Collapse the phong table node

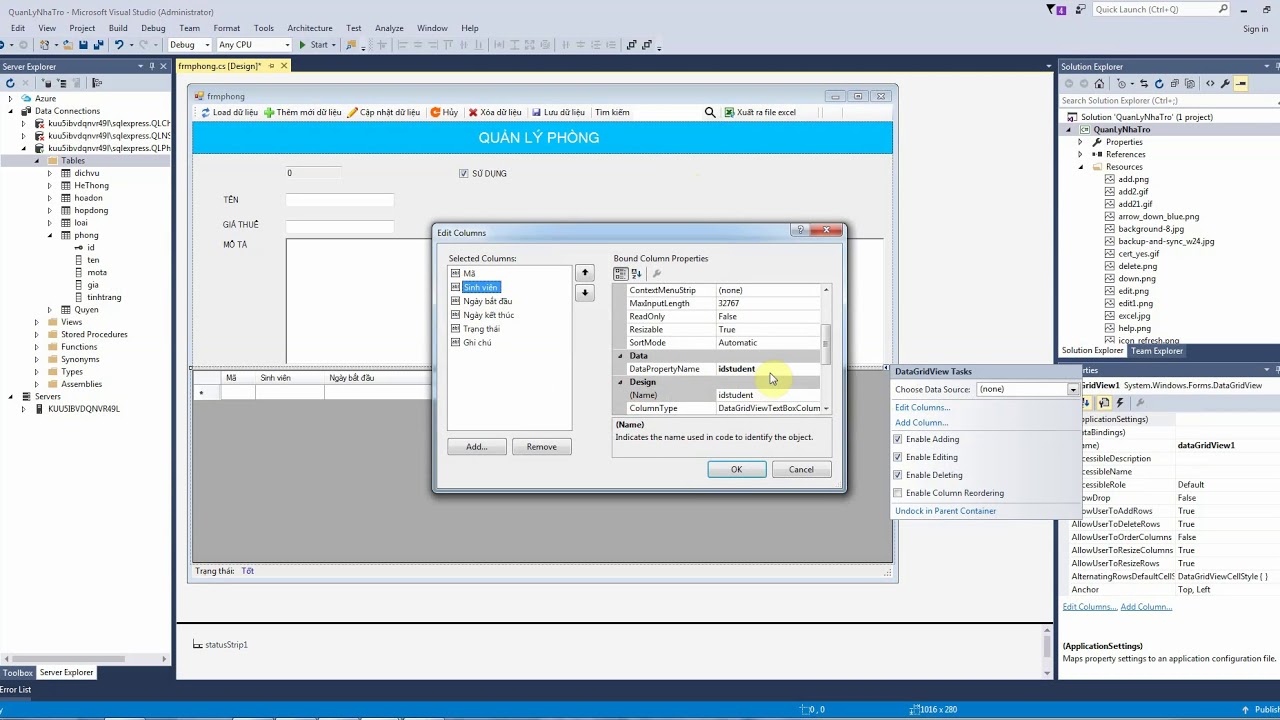(x=50, y=235)
